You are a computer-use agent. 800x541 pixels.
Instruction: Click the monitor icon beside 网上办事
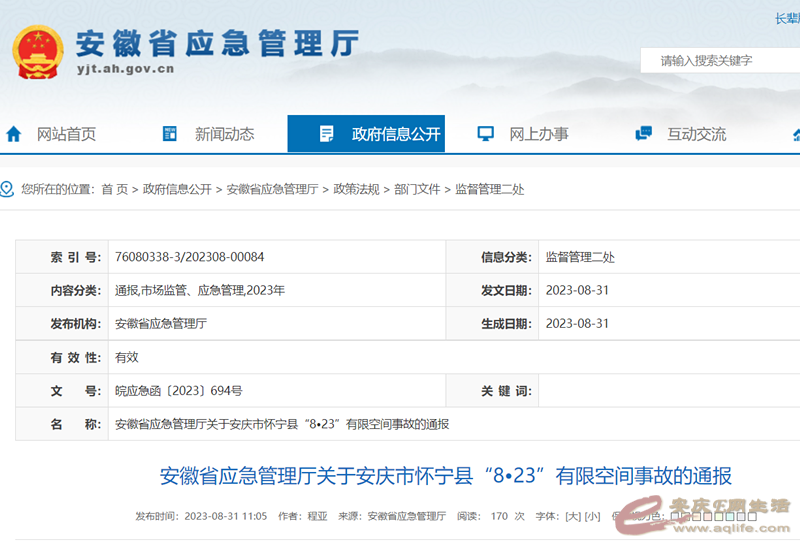[486, 134]
